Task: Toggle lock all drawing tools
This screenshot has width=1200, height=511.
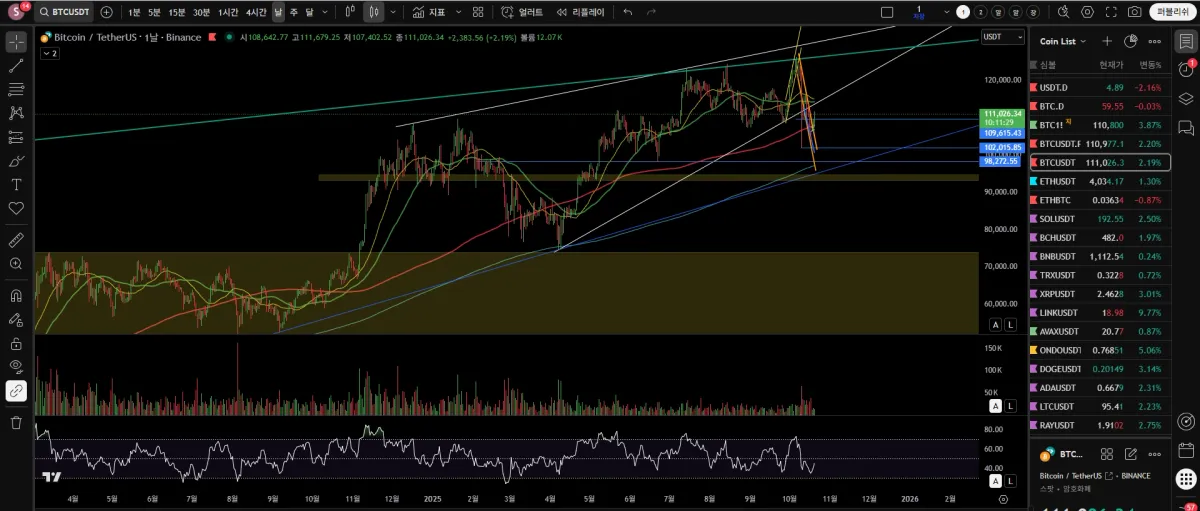Action: click(x=16, y=343)
